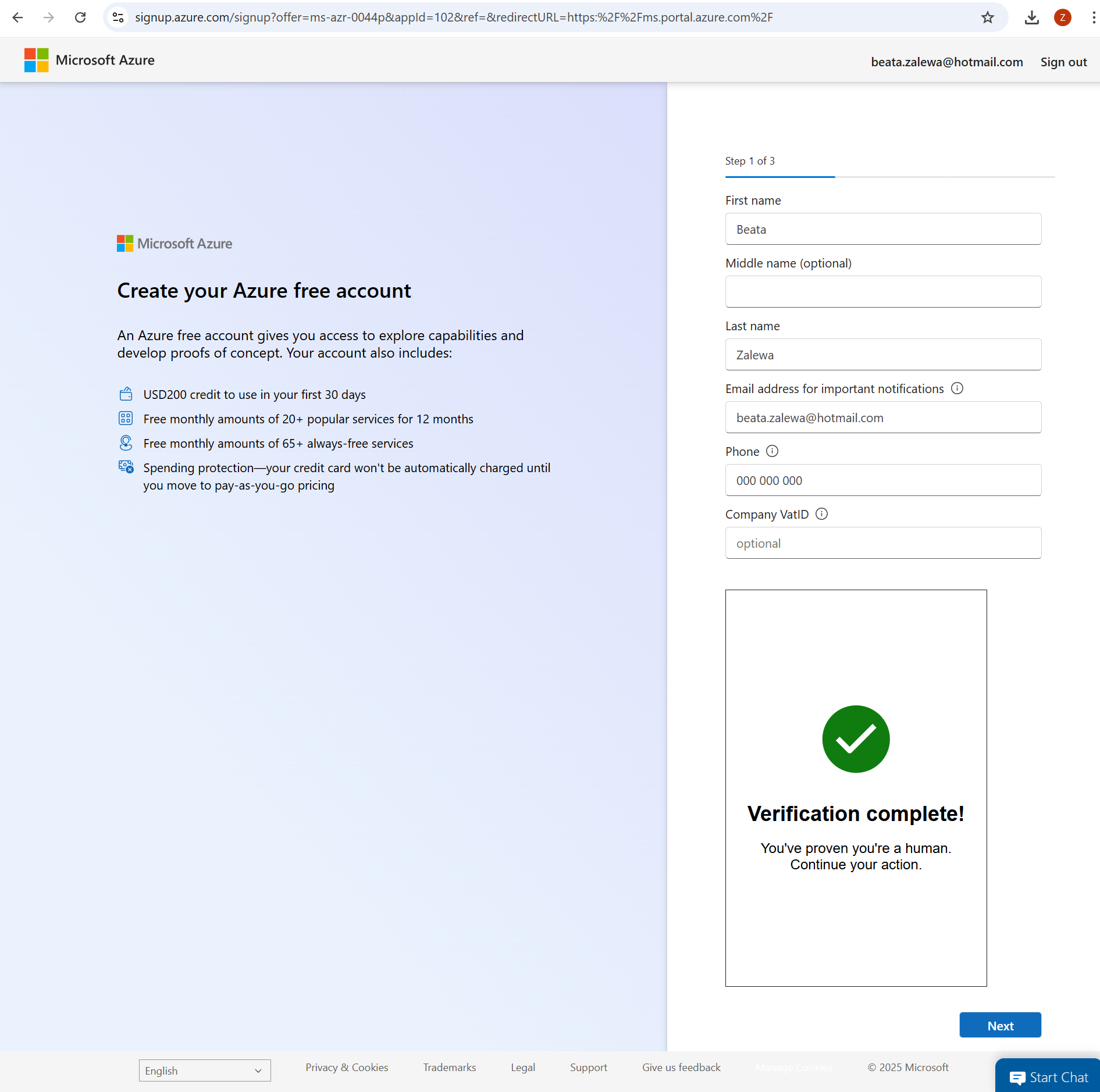Click the info icon beside Email address label
Viewport: 1100px width, 1092px height.
[957, 388]
